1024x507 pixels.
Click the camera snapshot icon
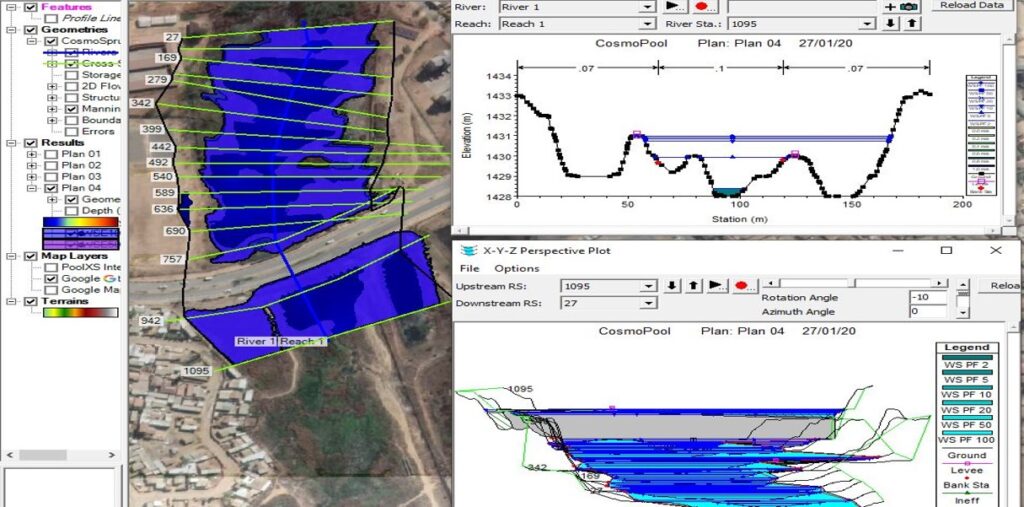909,6
